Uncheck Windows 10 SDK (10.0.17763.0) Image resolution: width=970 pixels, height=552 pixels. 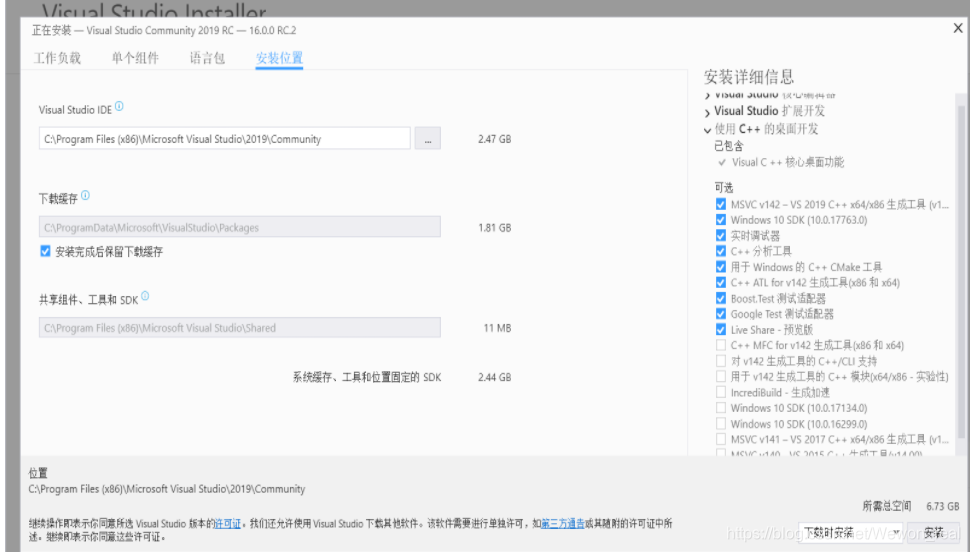(x=721, y=220)
